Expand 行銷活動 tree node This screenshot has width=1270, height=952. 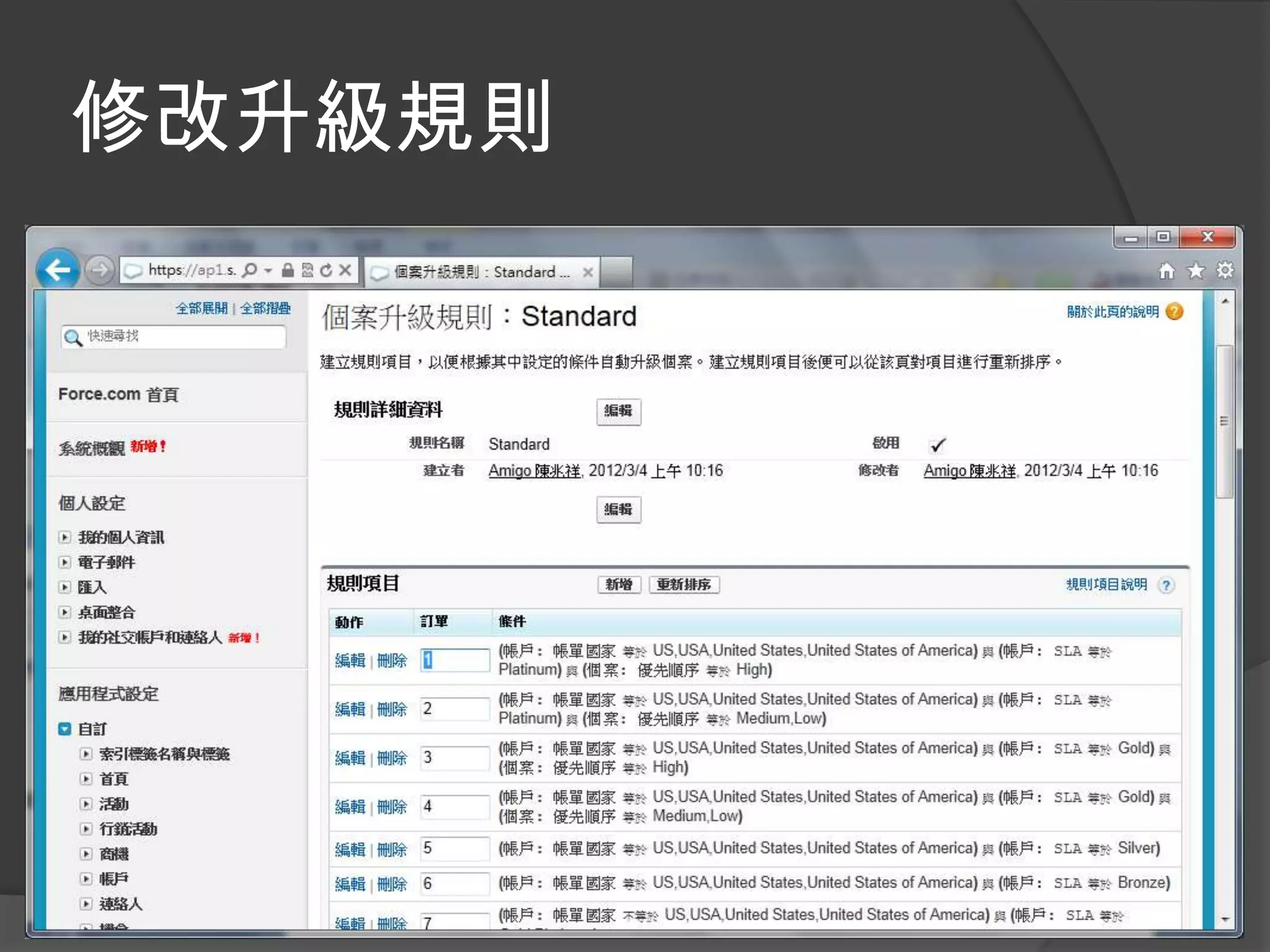tap(86, 829)
